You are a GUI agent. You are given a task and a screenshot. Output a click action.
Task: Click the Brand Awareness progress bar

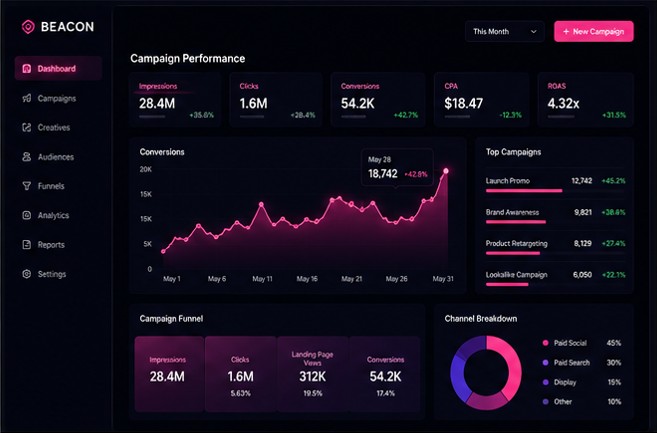pos(516,222)
